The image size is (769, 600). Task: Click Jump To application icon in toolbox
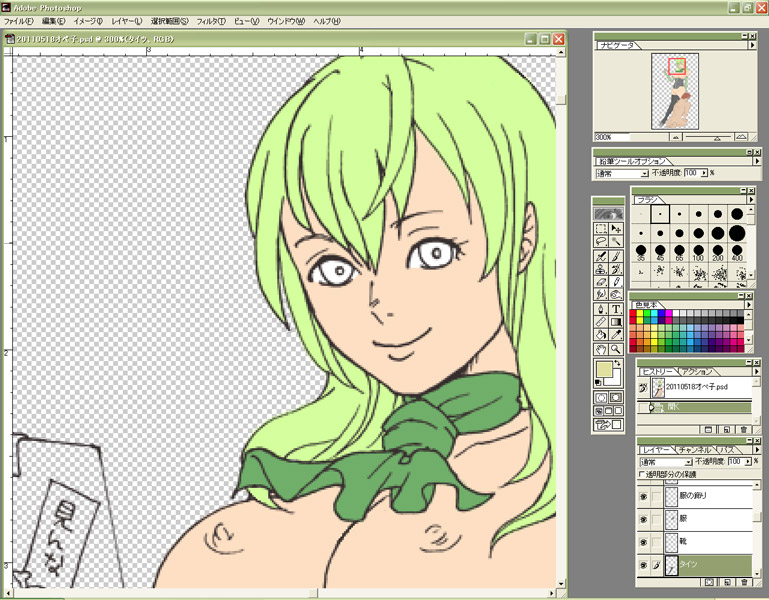(x=608, y=425)
